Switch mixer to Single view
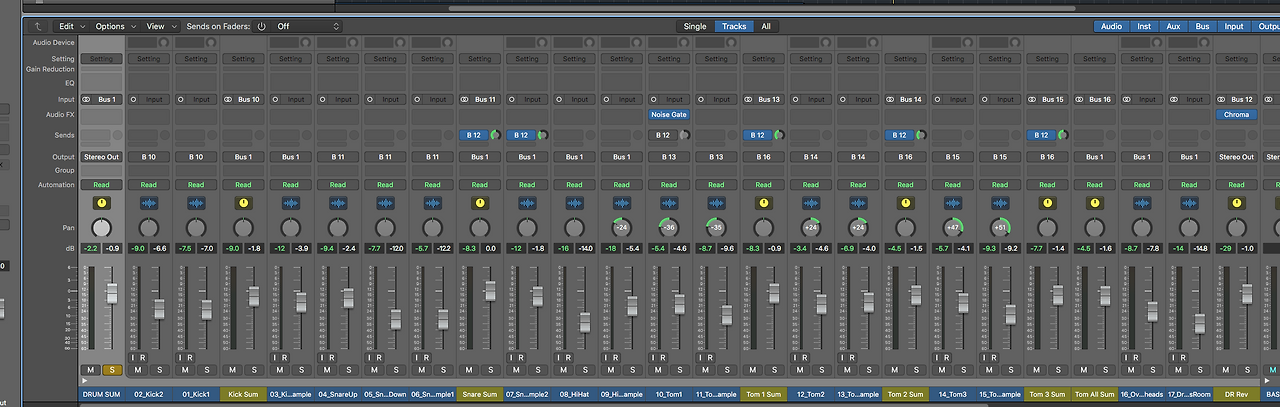 coord(695,26)
